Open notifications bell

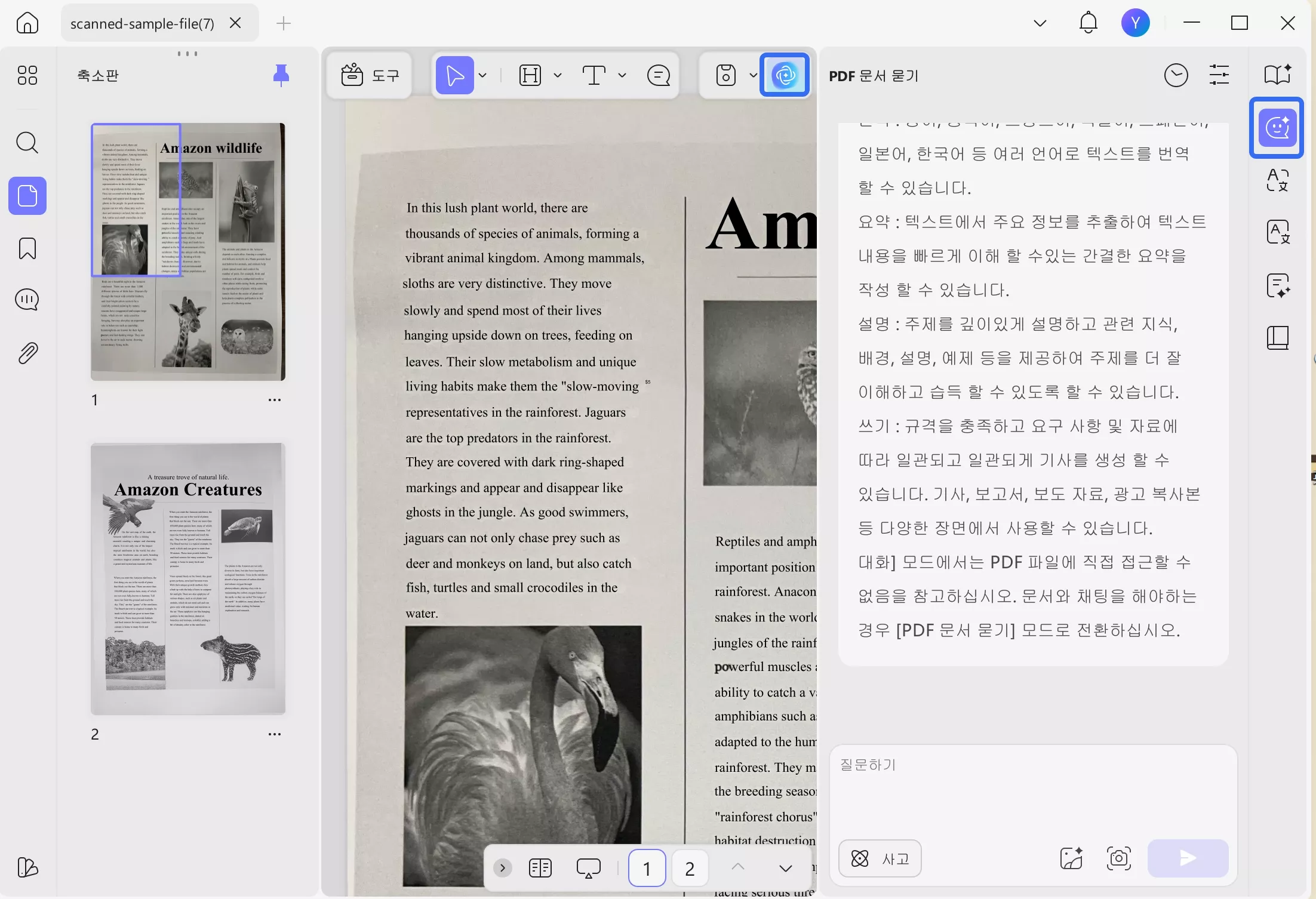[1089, 23]
